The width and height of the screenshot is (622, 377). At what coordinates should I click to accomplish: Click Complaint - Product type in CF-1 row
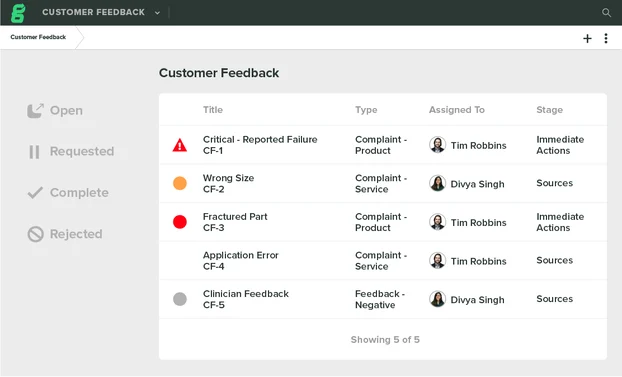[381, 145]
